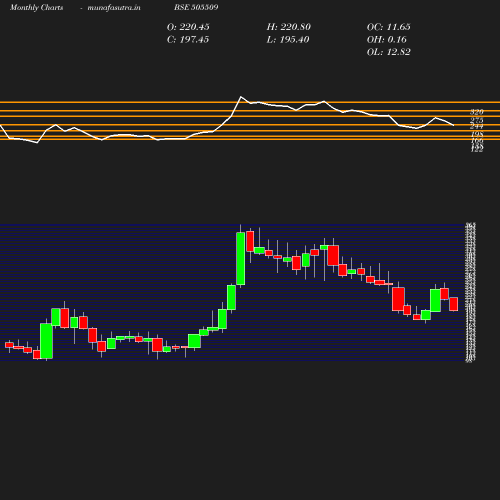Click the tallest green candlestick body
The width and height of the screenshot is (500, 500).
tap(241, 259)
